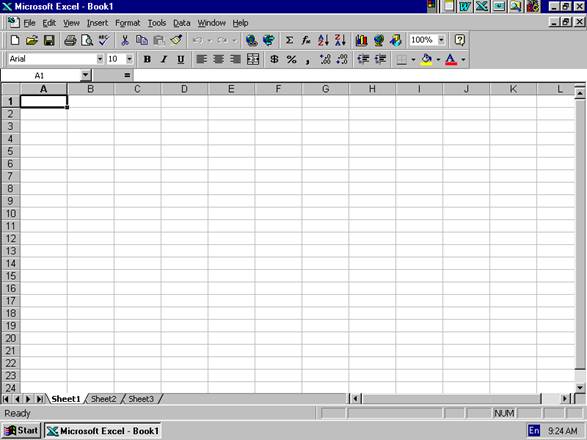Click the column D header
The image size is (587, 440).
[x=184, y=89]
